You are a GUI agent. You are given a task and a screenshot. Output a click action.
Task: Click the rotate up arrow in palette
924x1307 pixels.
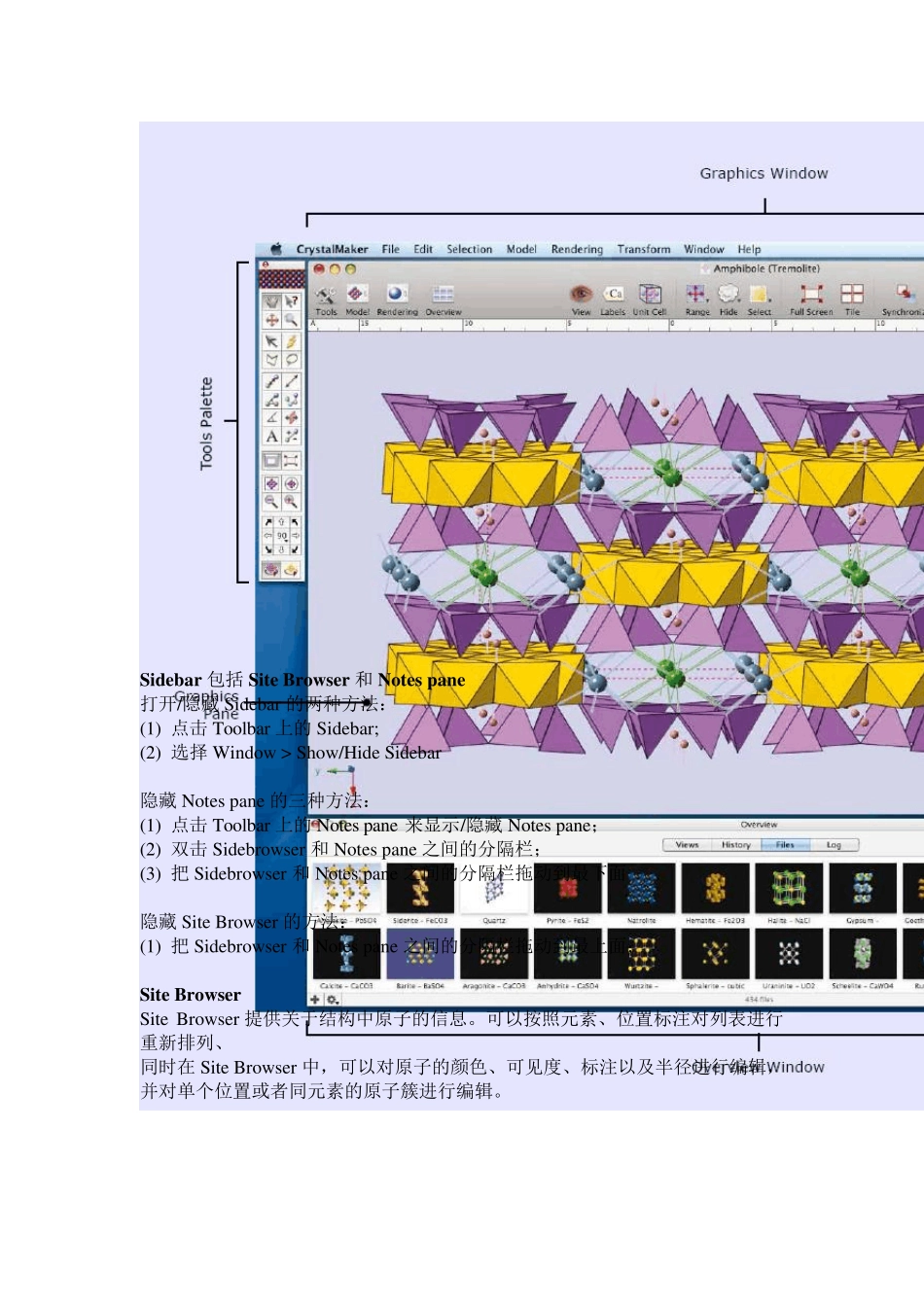click(281, 522)
